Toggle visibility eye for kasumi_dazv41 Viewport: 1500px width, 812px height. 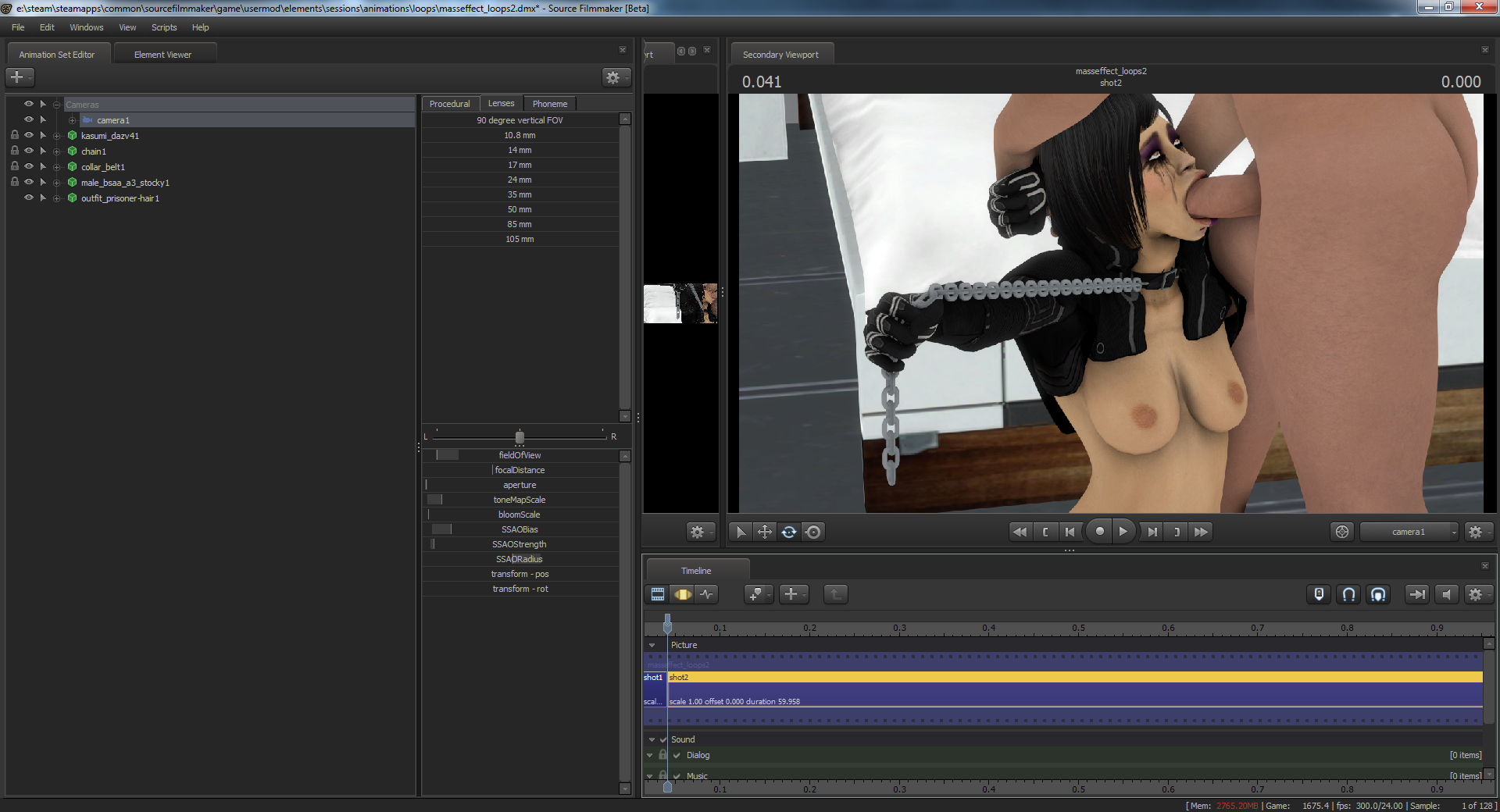29,135
